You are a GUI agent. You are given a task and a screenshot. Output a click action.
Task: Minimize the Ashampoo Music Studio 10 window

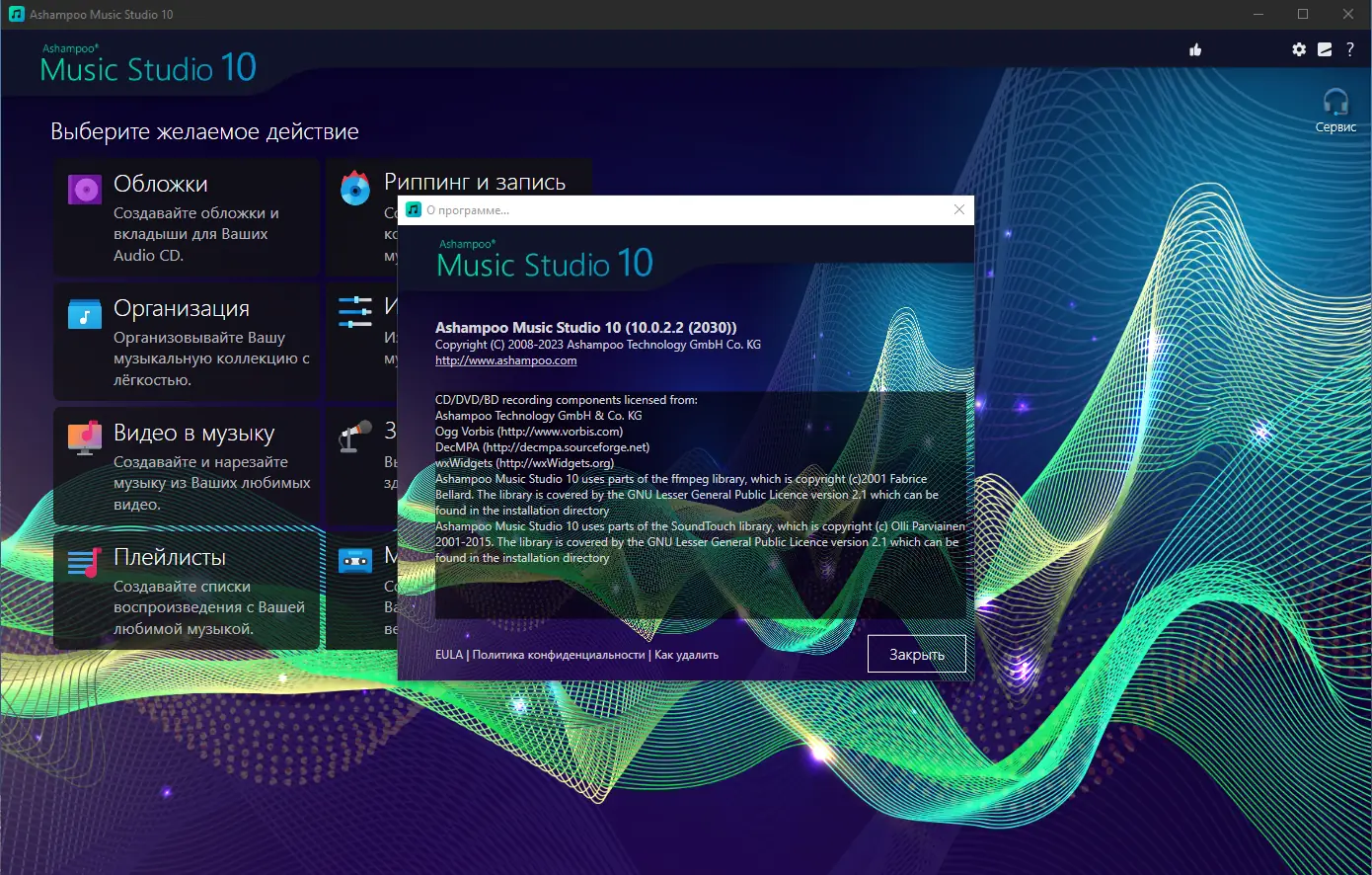1258,14
